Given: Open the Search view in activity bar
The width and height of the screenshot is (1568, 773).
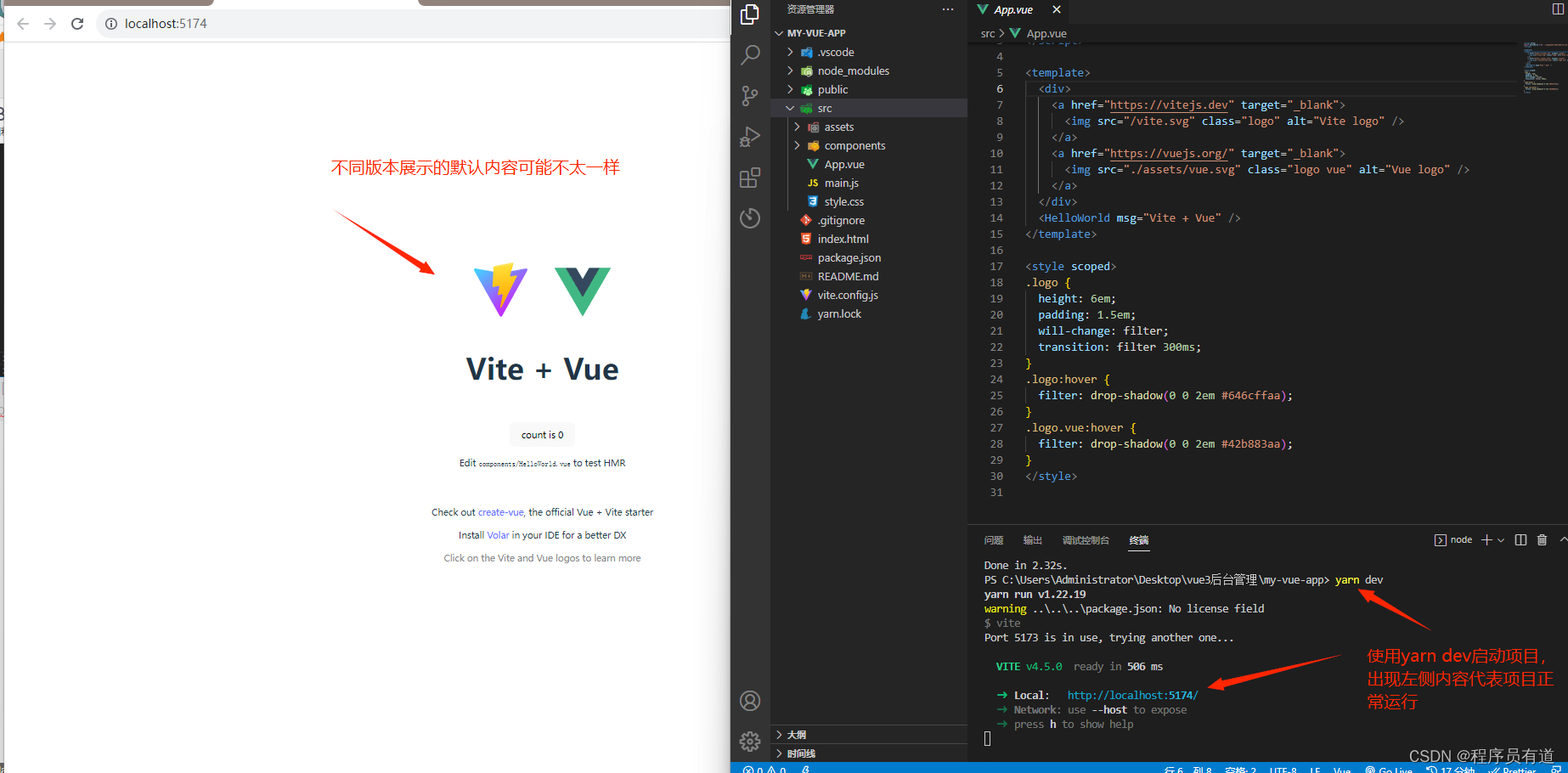Looking at the screenshot, I should (750, 55).
